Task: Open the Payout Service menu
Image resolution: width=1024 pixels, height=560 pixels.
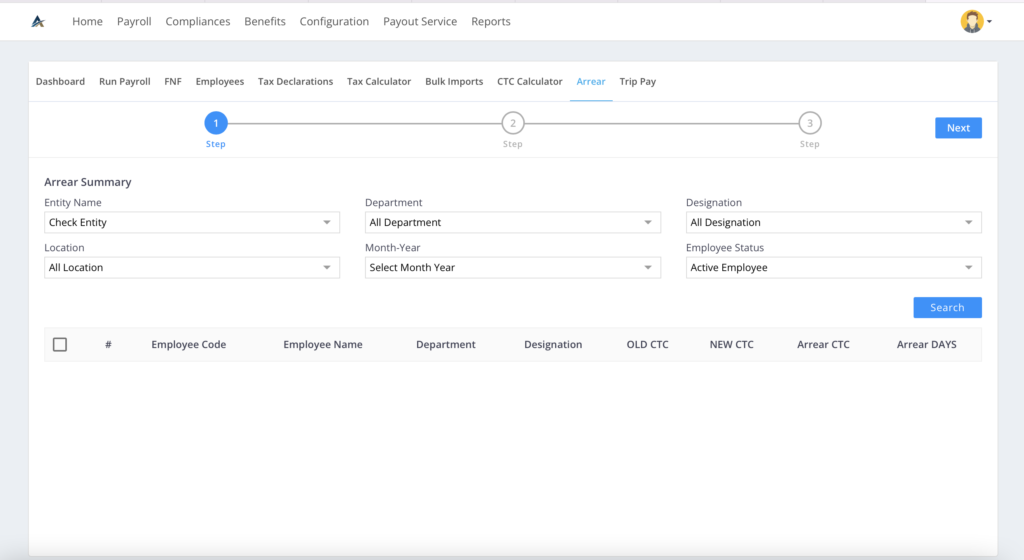Action: [420, 22]
